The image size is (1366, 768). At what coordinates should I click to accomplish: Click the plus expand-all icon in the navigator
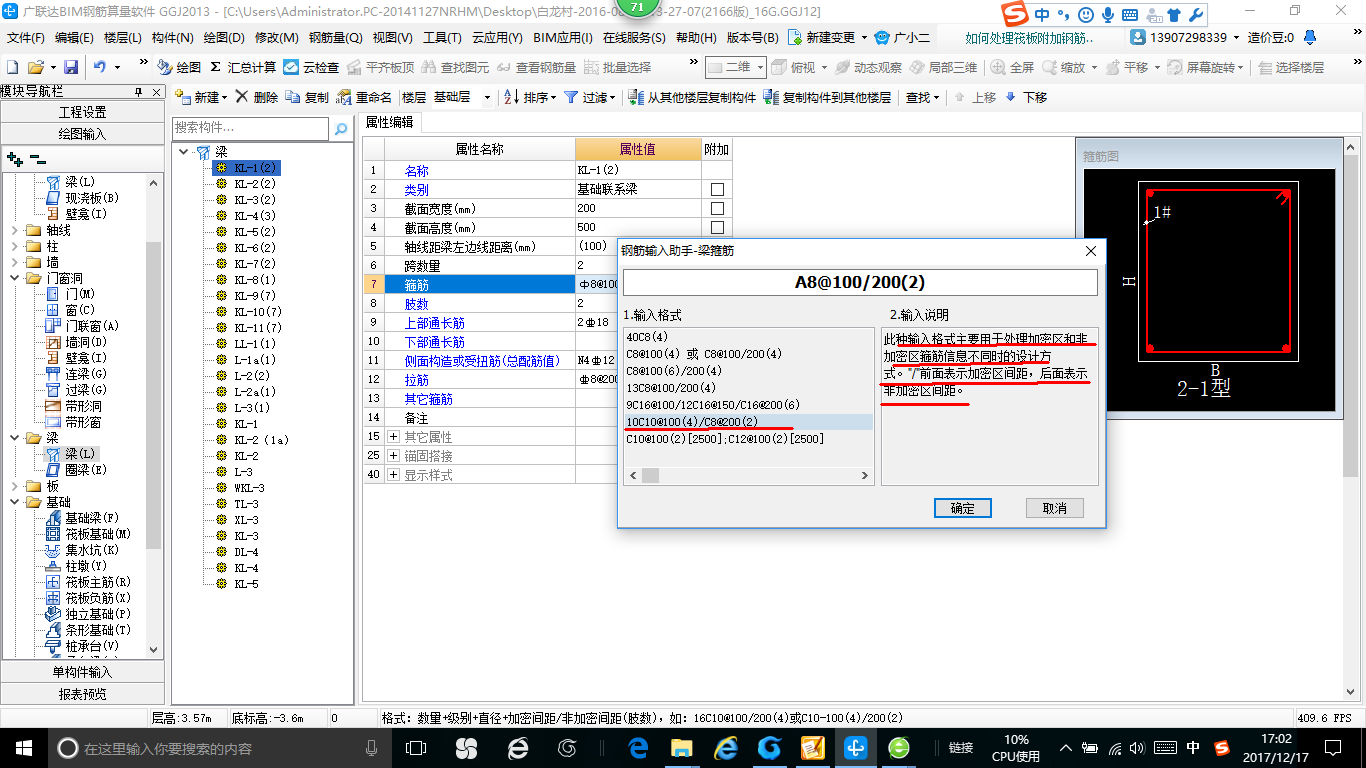click(x=14, y=158)
